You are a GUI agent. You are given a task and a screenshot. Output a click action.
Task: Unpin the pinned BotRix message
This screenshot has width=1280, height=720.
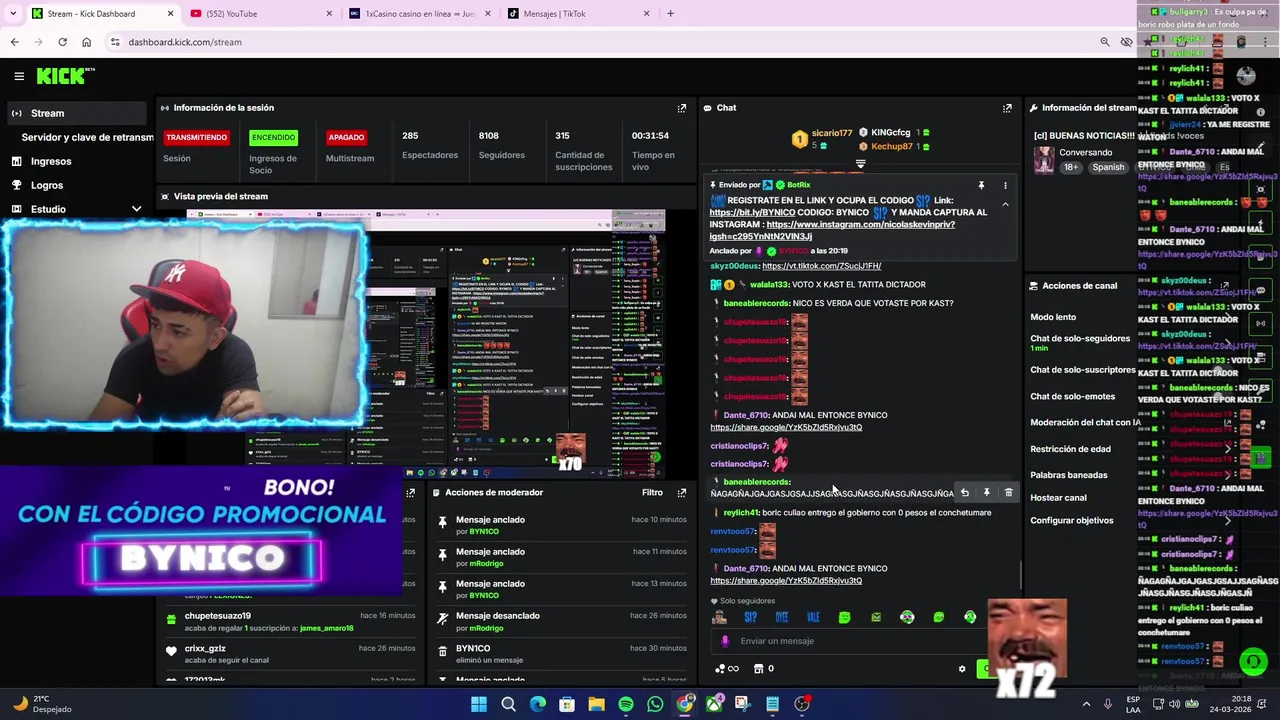[x=981, y=185]
